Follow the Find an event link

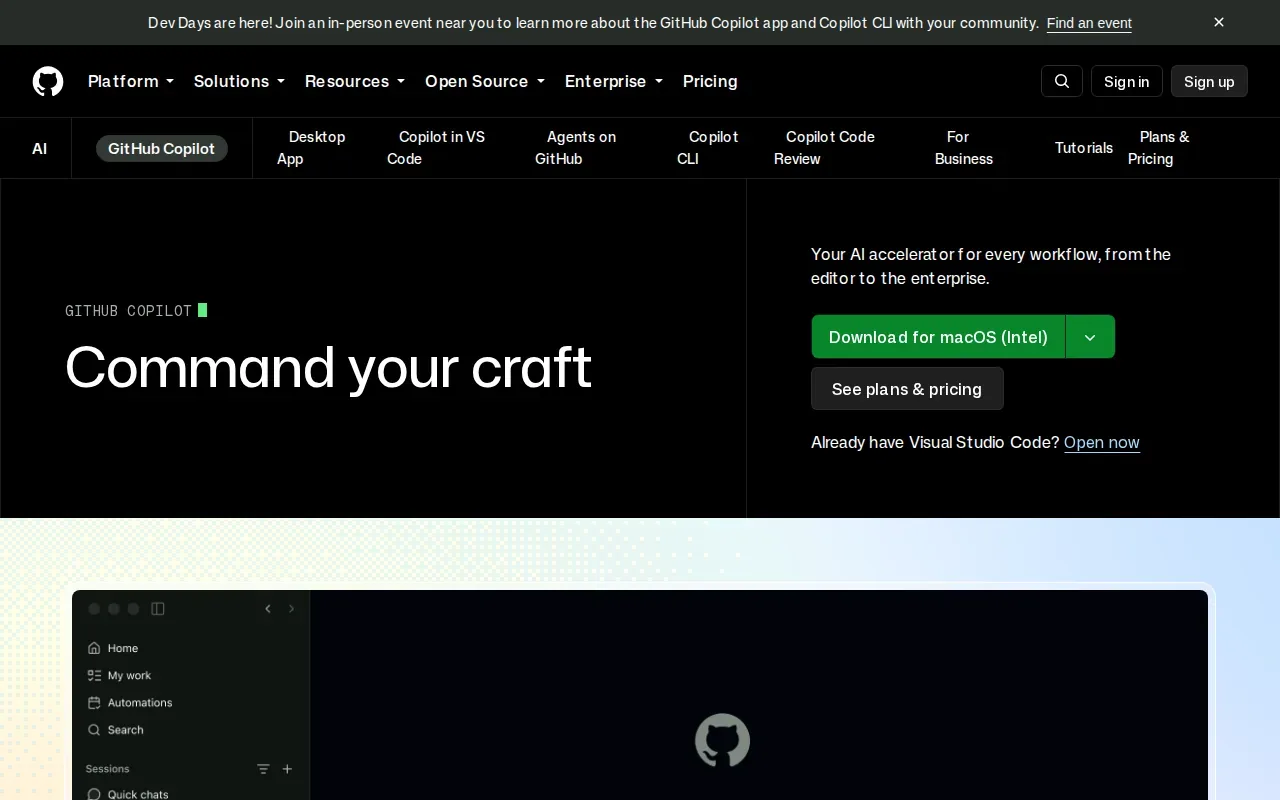(x=1089, y=22)
